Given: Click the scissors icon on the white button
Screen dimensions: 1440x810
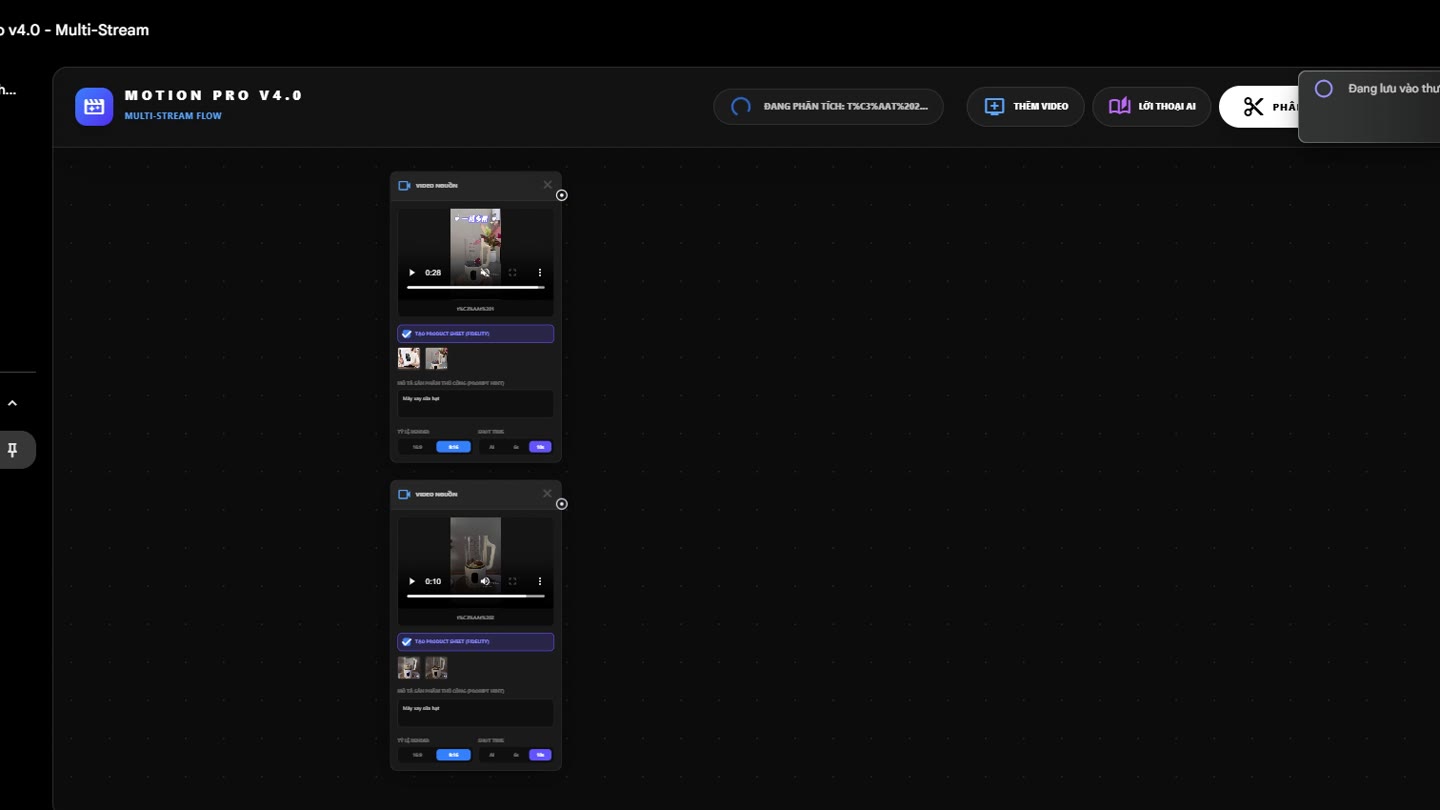Looking at the screenshot, I should (x=1253, y=107).
